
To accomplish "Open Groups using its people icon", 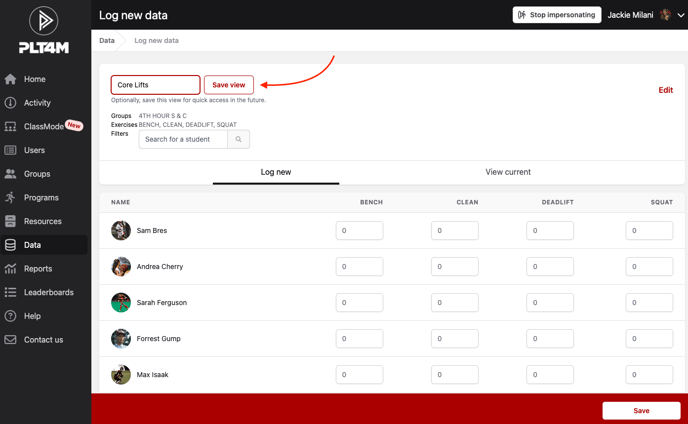I will 11,174.
